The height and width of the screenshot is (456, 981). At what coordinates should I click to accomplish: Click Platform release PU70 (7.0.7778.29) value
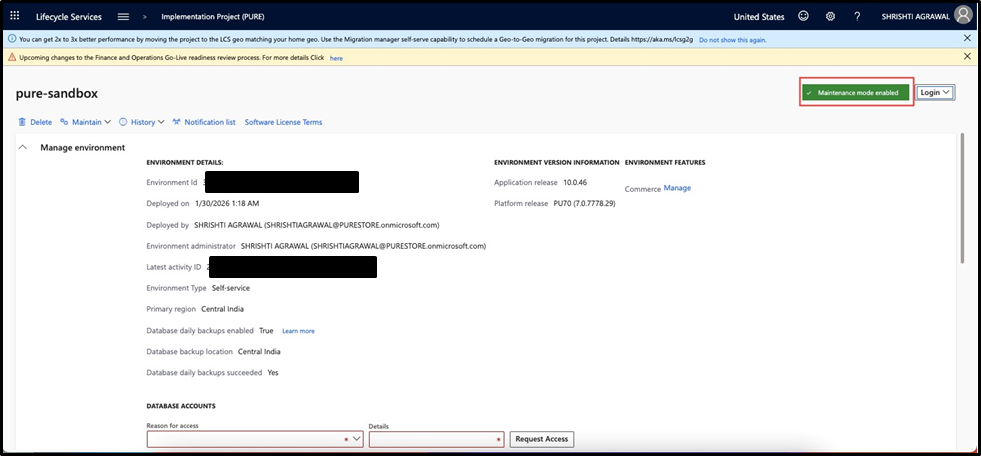click(584, 203)
